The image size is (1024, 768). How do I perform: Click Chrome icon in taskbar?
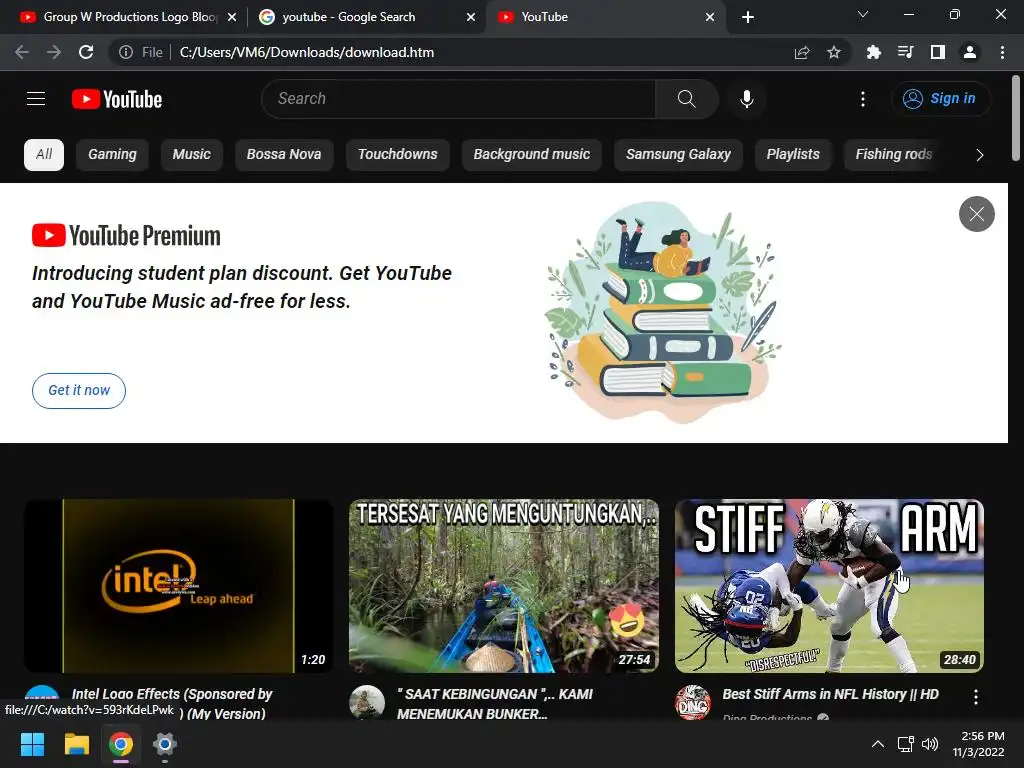click(121, 744)
